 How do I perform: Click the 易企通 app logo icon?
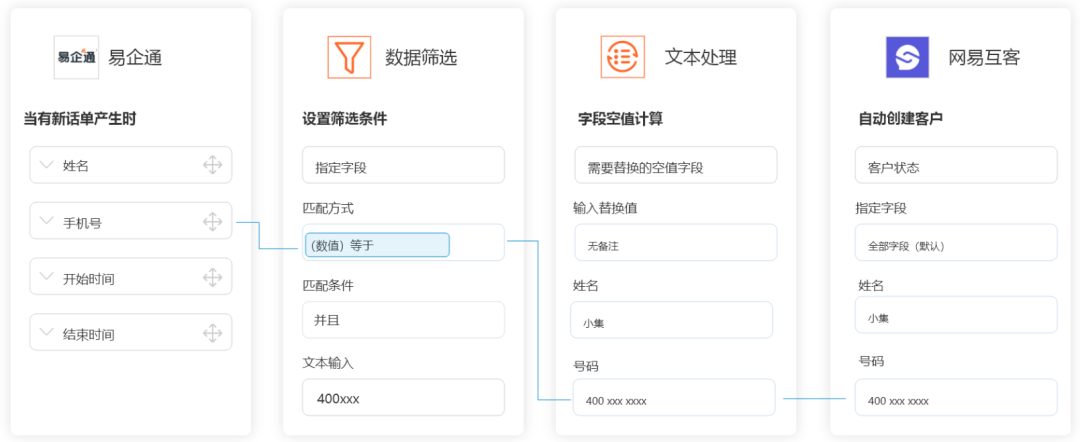[76, 57]
